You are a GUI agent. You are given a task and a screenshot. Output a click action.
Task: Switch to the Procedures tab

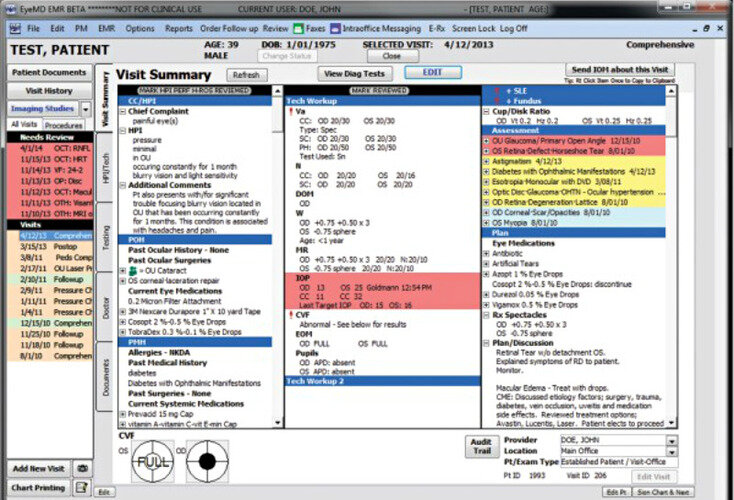coord(64,125)
